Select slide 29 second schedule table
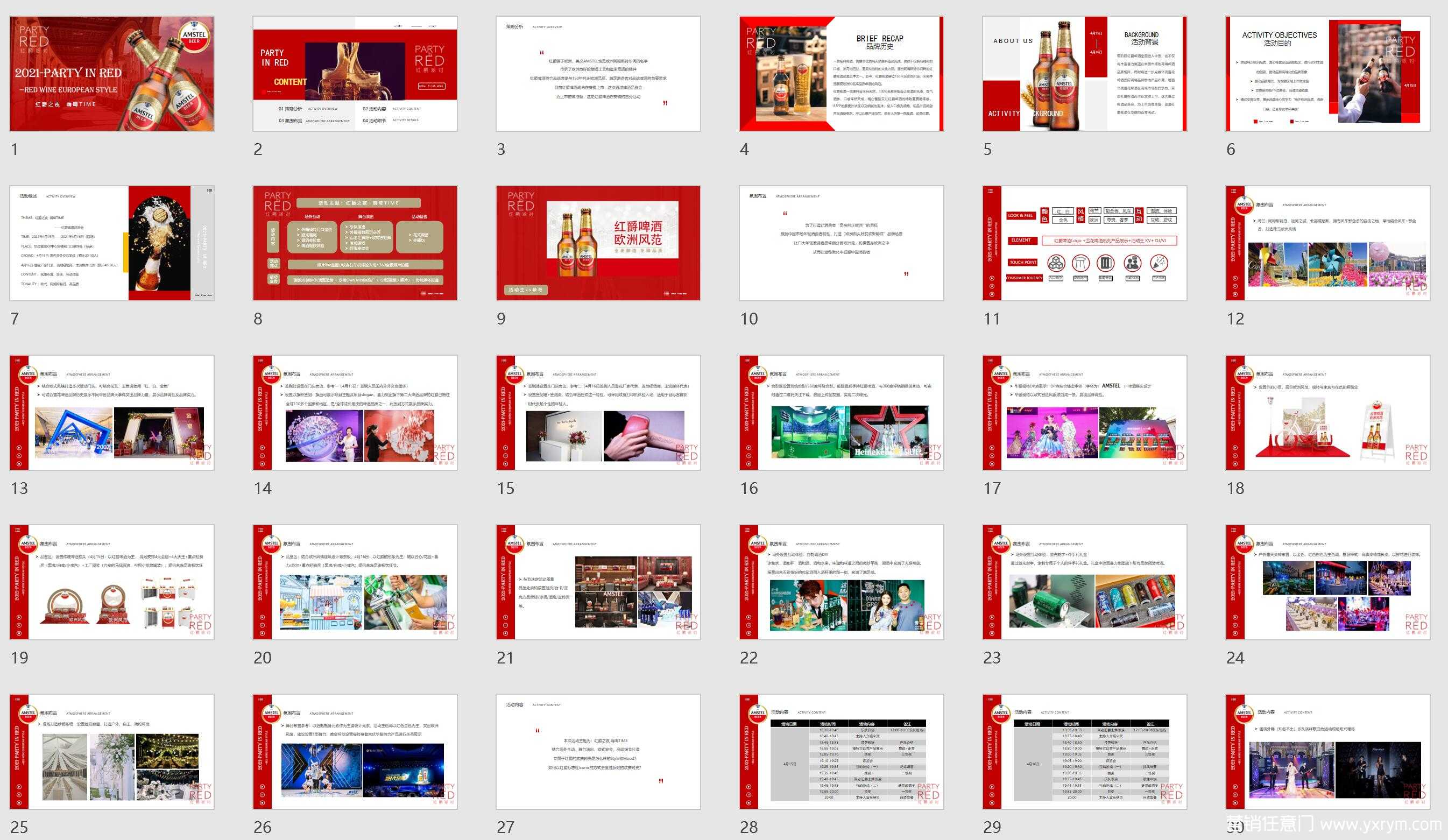 click(x=1085, y=752)
